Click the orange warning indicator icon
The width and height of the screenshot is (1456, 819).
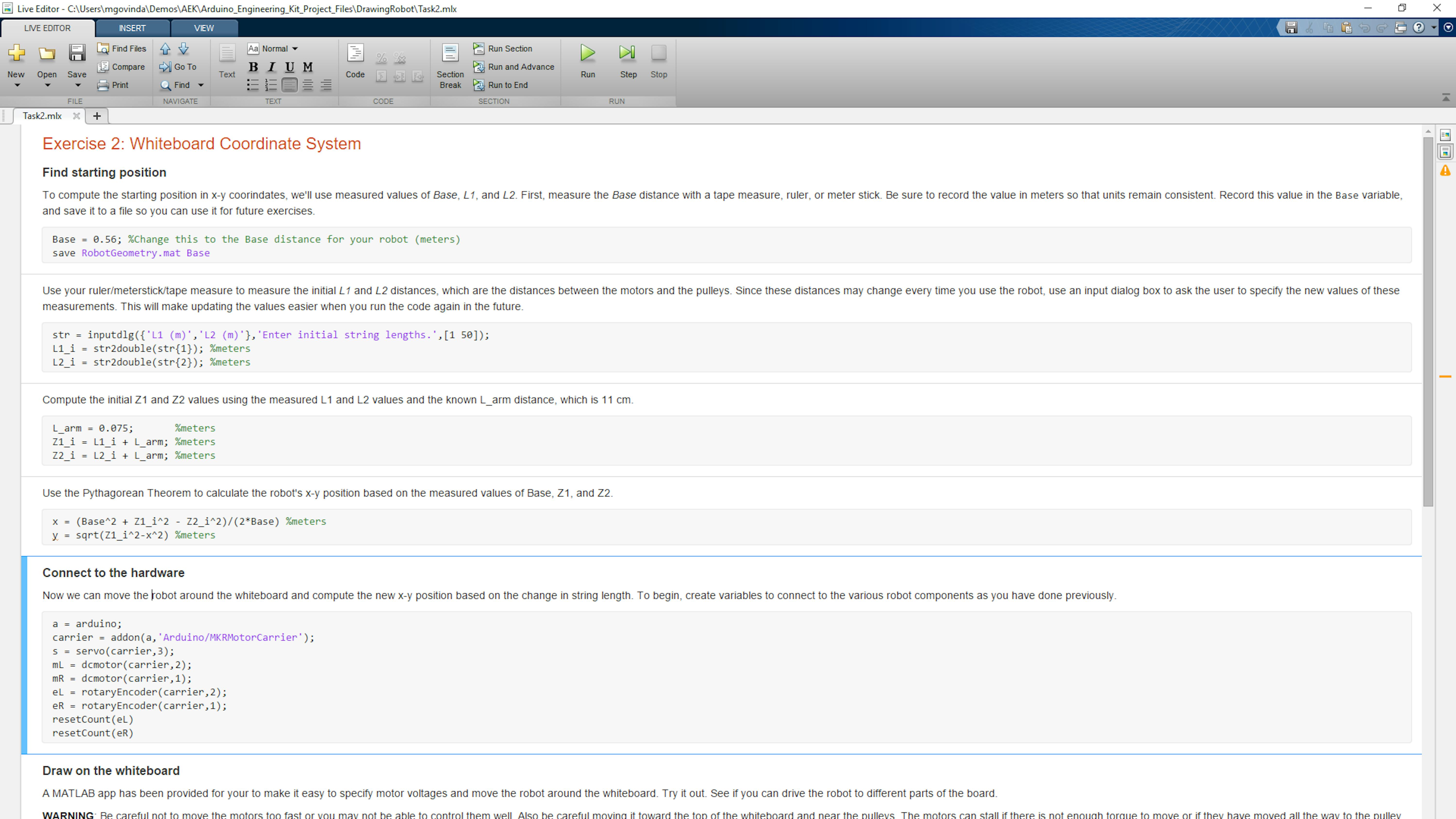[x=1445, y=171]
